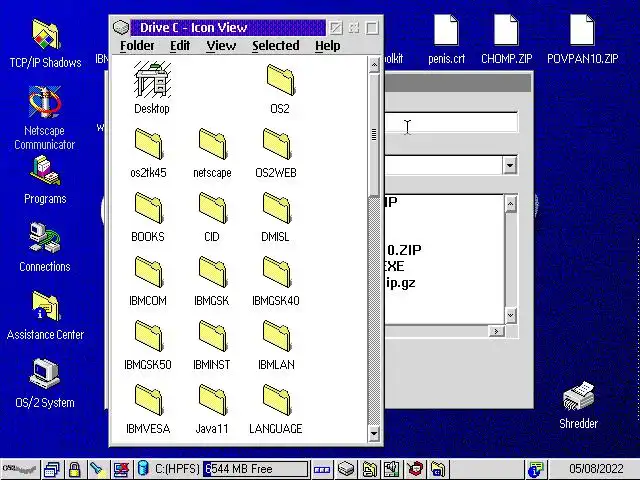Select the IBMVESA folder
Image resolution: width=640 pixels, height=480 pixels.
149,400
